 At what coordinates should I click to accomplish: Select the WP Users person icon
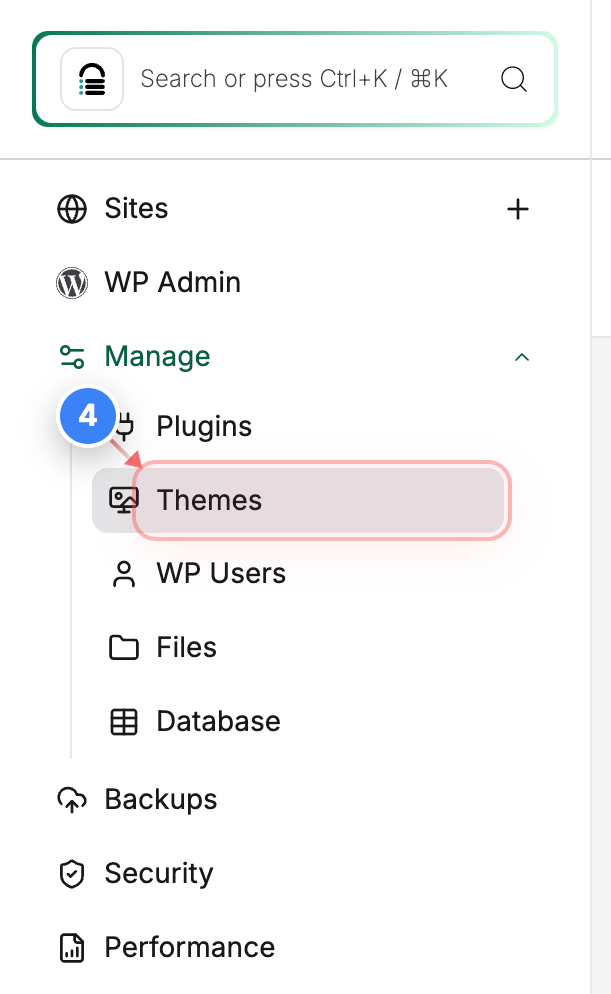pos(123,573)
